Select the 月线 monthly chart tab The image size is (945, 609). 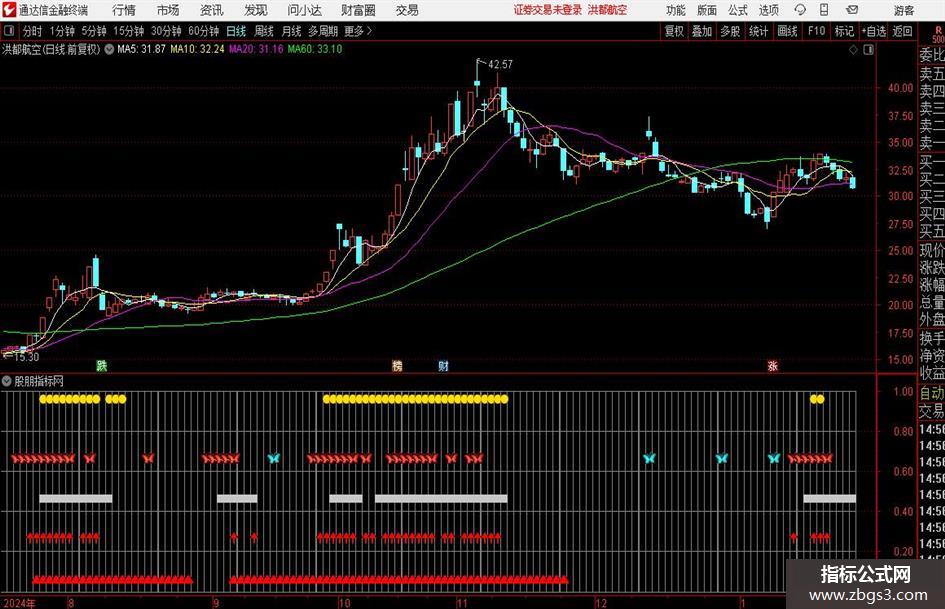291,31
